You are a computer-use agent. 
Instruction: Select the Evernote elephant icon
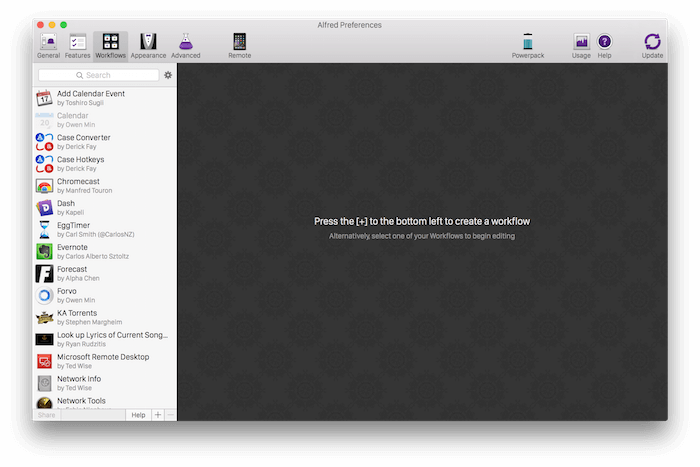[44, 251]
